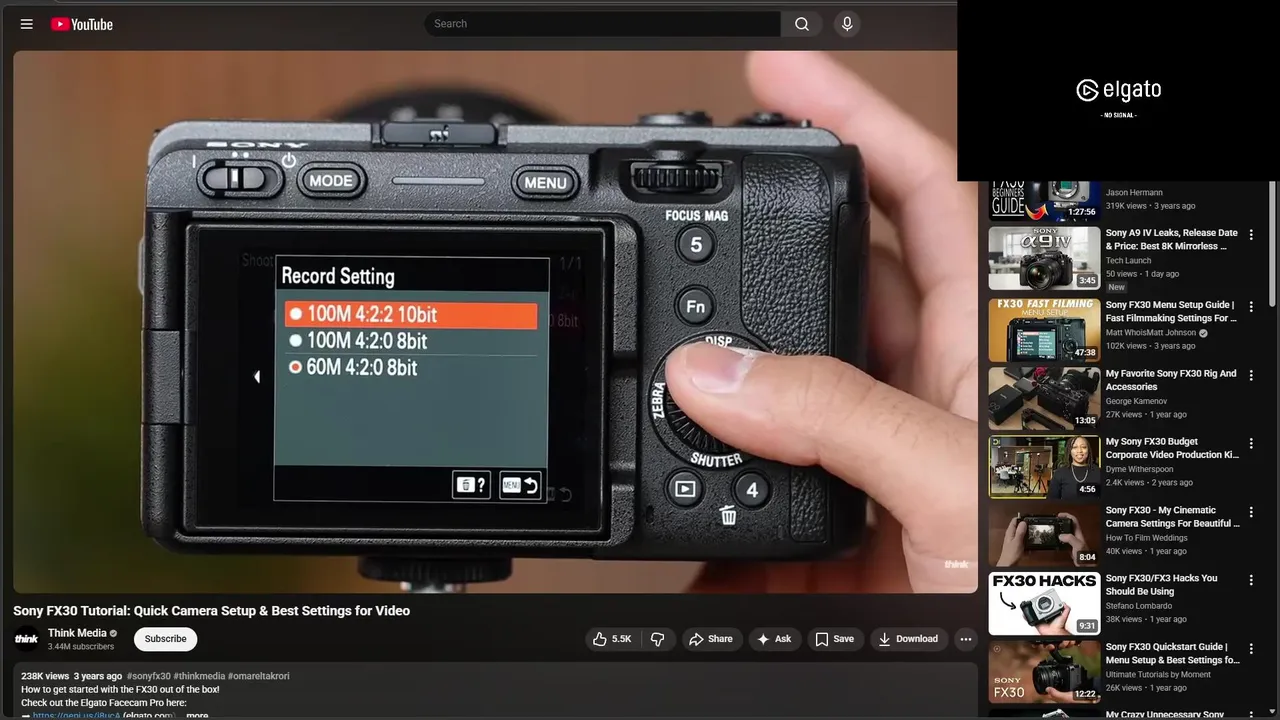Open options menu for Cinematic Camera Settings video
Image resolution: width=1280 pixels, height=720 pixels.
[x=1251, y=512]
